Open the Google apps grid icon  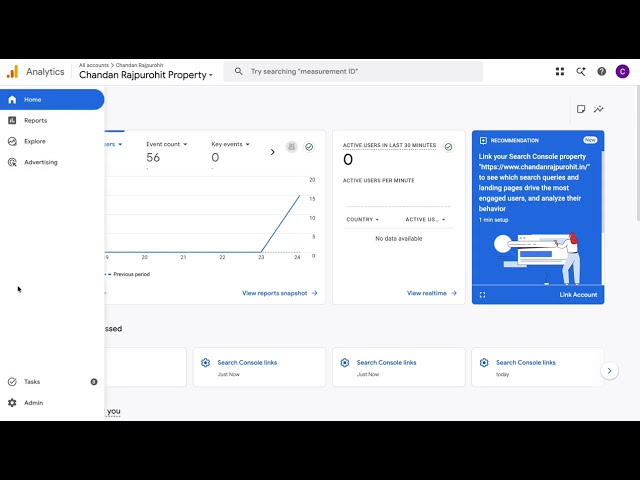tap(560, 71)
